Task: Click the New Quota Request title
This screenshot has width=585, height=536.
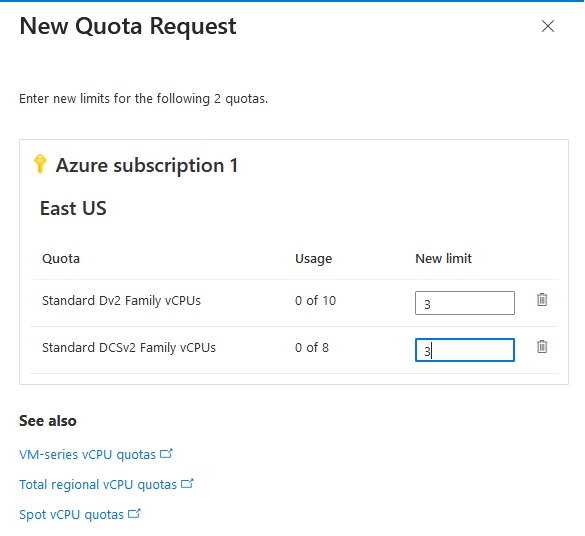Action: point(128,27)
